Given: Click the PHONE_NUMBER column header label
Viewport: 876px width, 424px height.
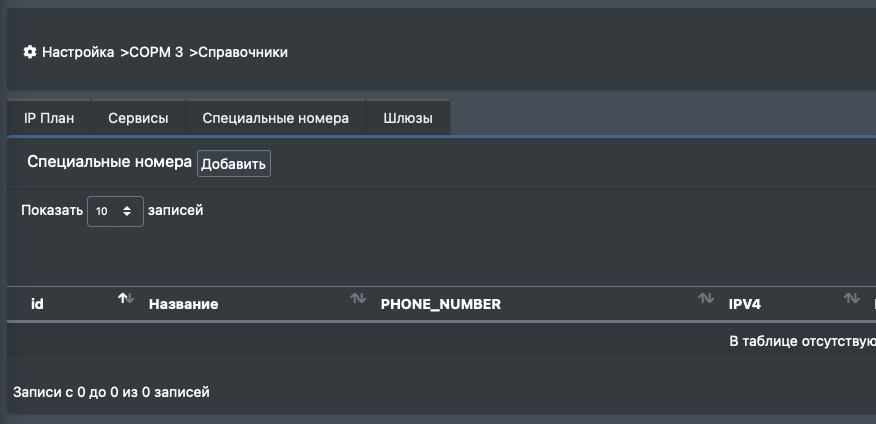Looking at the screenshot, I should (x=440, y=304).
